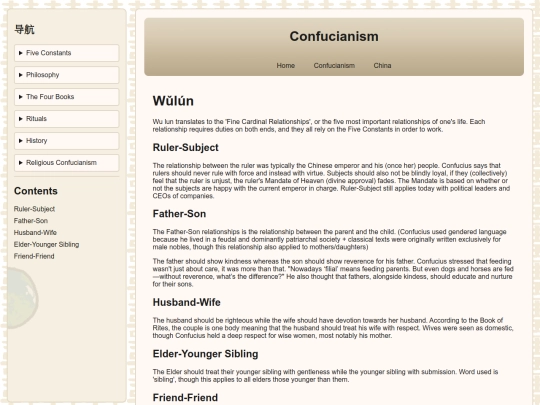Click the decorative green circle image
The height and width of the screenshot is (405, 540).
23,298
